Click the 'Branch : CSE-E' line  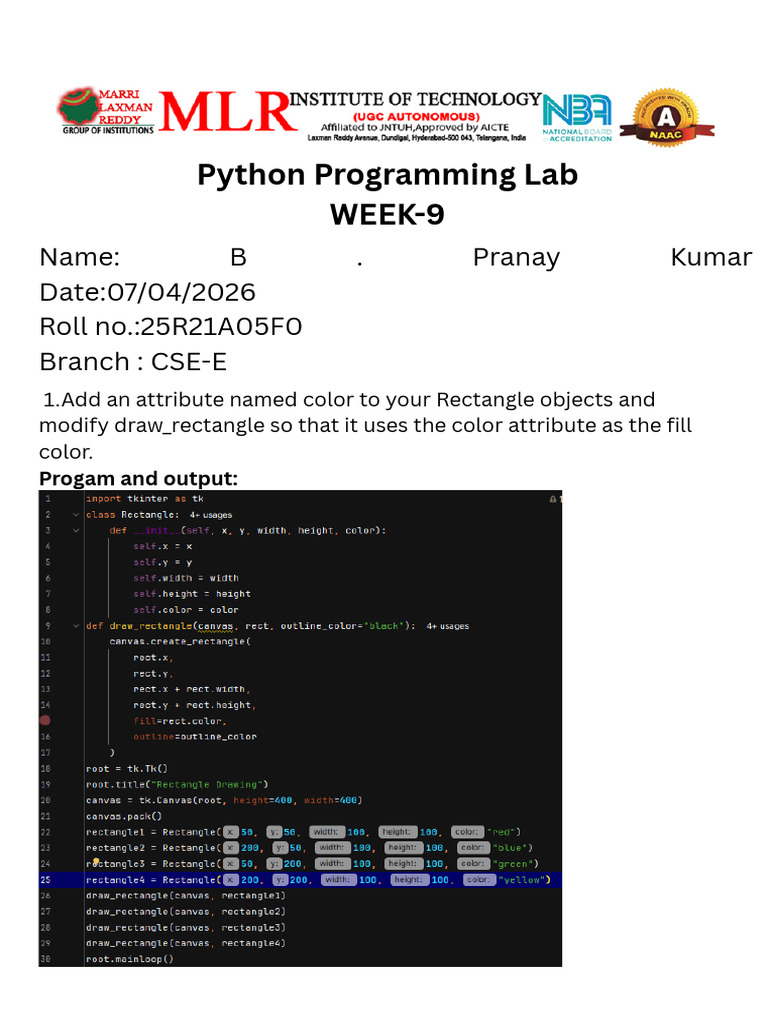(x=133, y=362)
